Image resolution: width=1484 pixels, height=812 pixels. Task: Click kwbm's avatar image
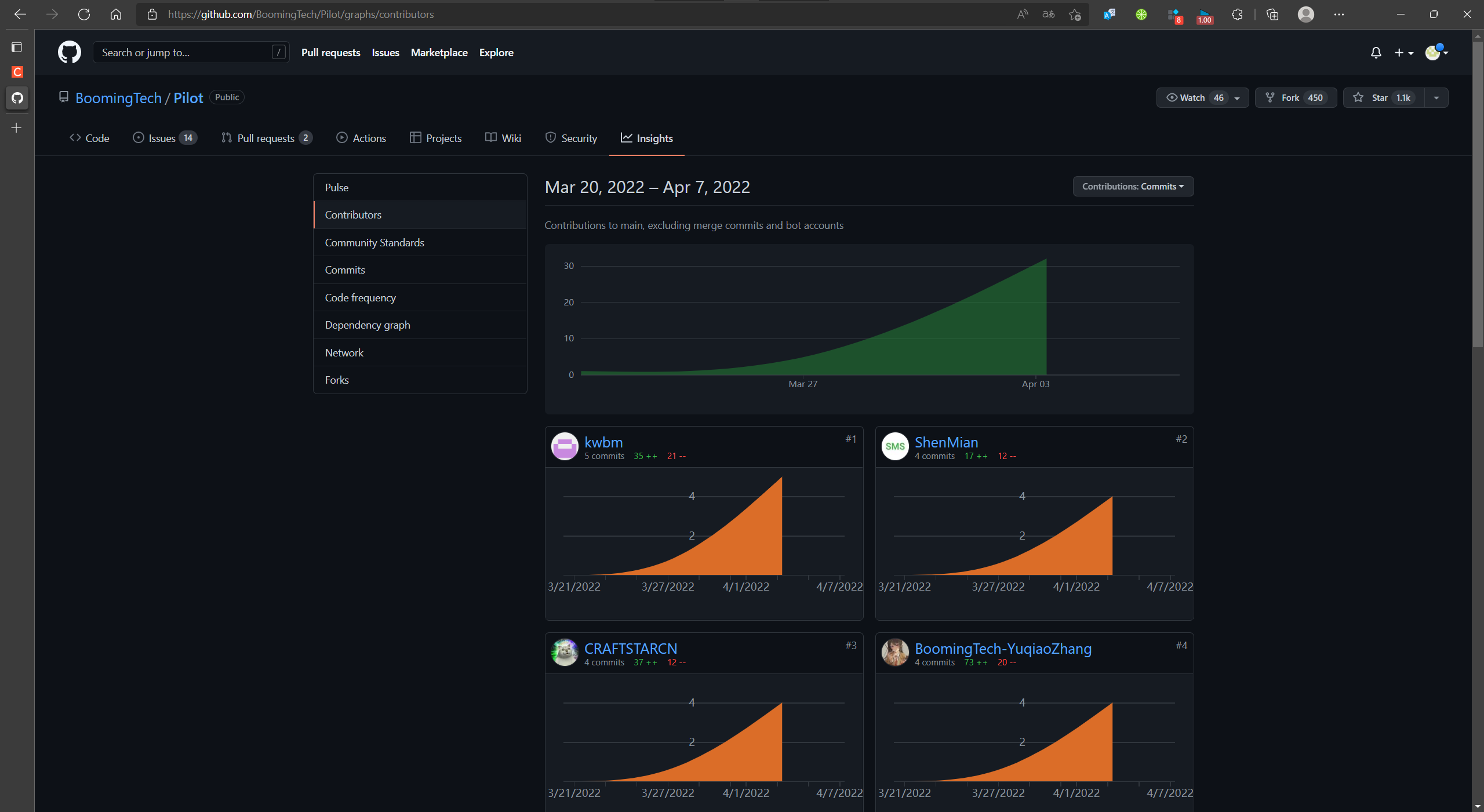pos(564,446)
